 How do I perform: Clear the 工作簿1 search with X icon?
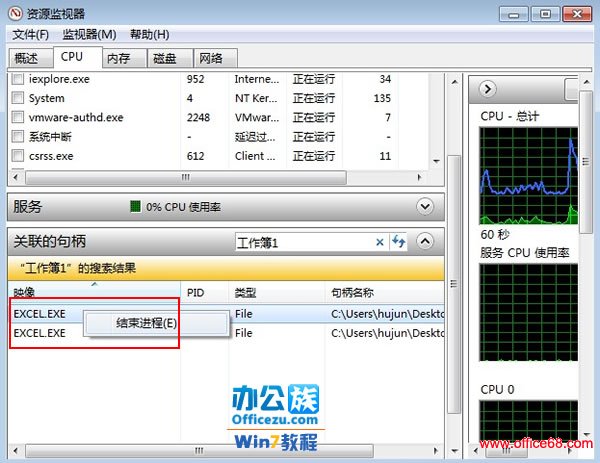(x=380, y=242)
